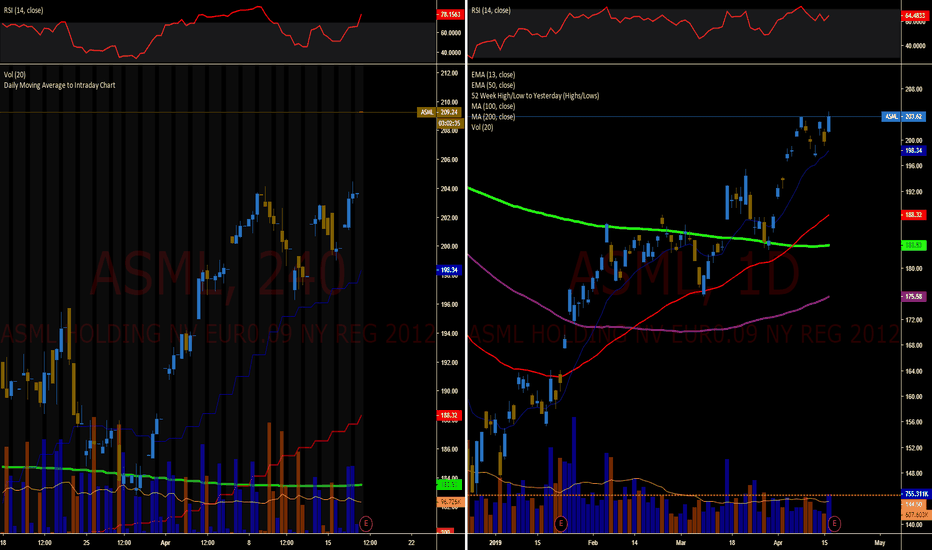This screenshot has height=550, width=932.
Task: Click the 22 date label on left time axis
Action: click(411, 542)
